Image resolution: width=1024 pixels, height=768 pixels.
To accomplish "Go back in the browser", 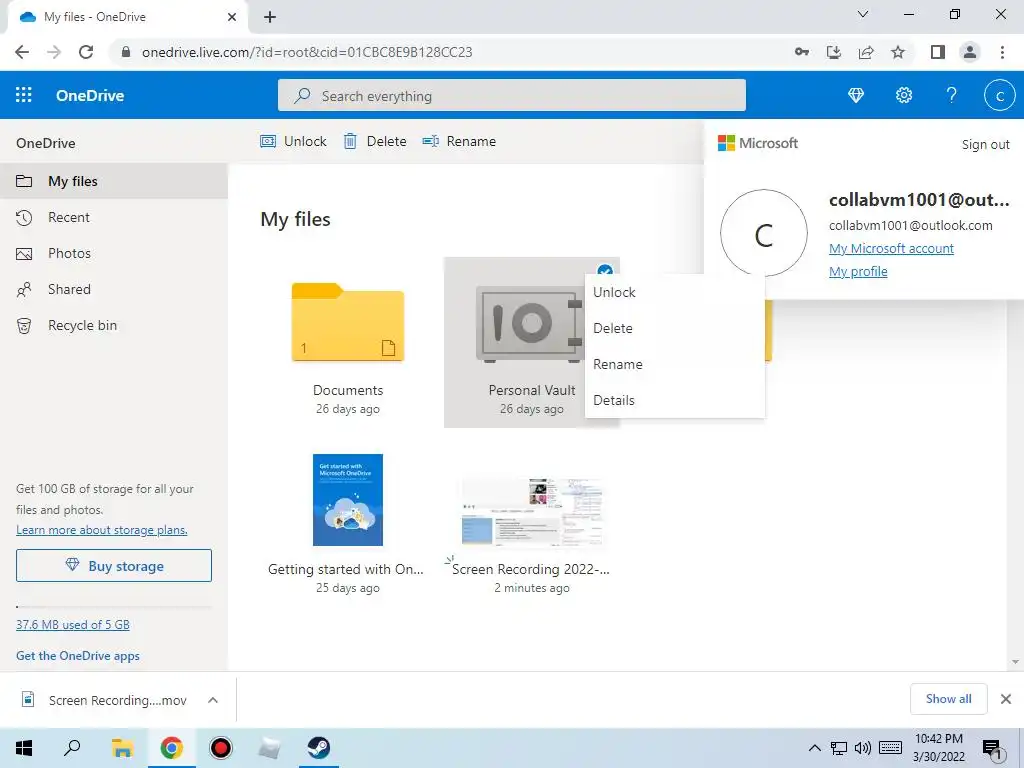I will [x=22, y=52].
